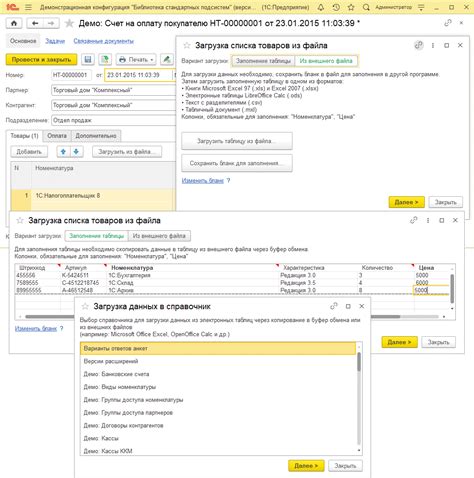Image resolution: width=474 pixels, height=478 pixels.
Task: Move row down with blue arrow
Action: tap(76, 152)
